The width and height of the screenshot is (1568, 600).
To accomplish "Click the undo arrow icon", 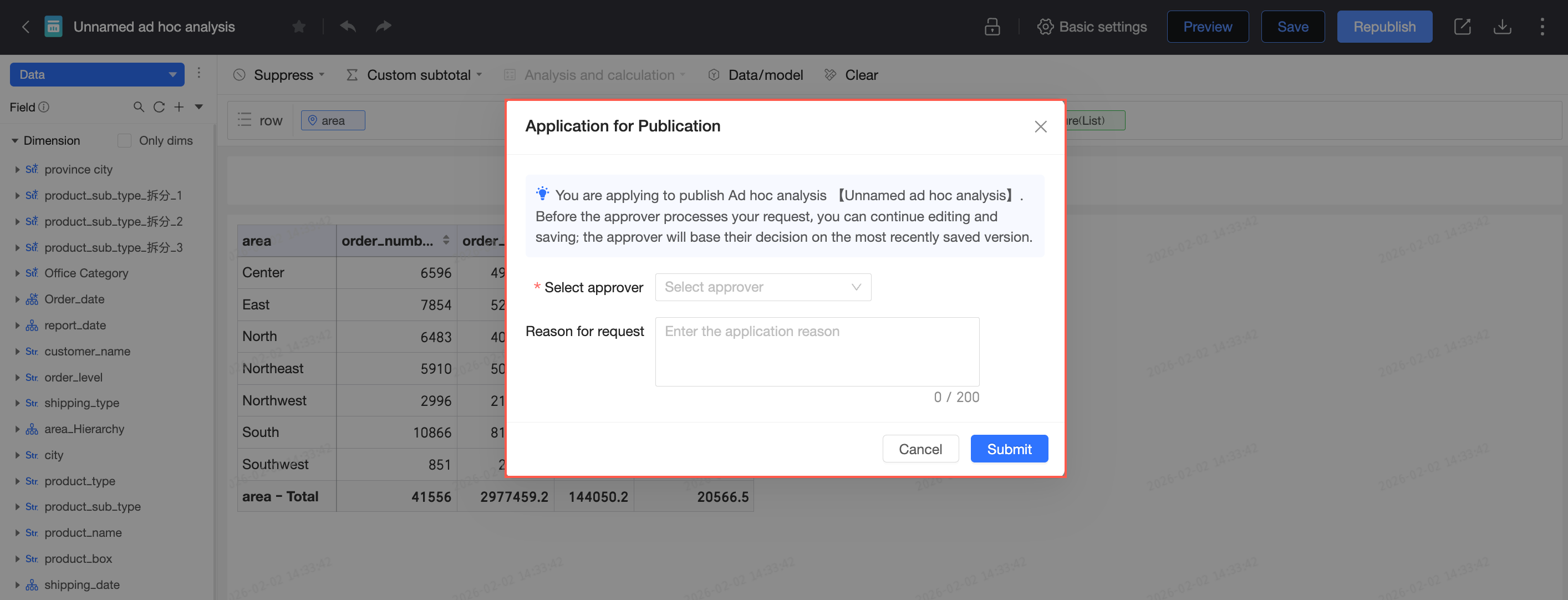I will 348,27.
